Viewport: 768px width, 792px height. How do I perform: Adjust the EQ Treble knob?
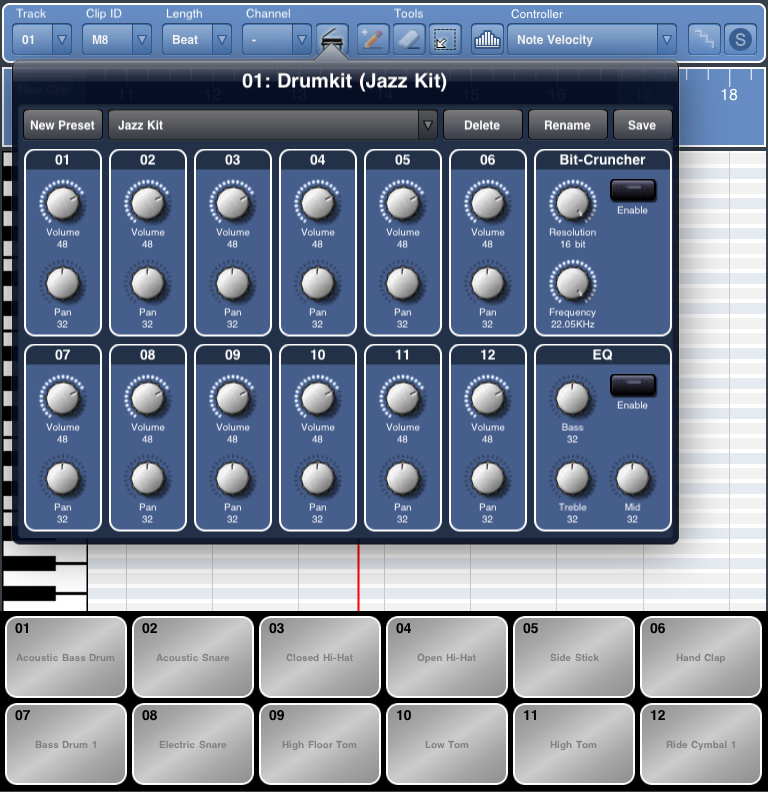572,478
